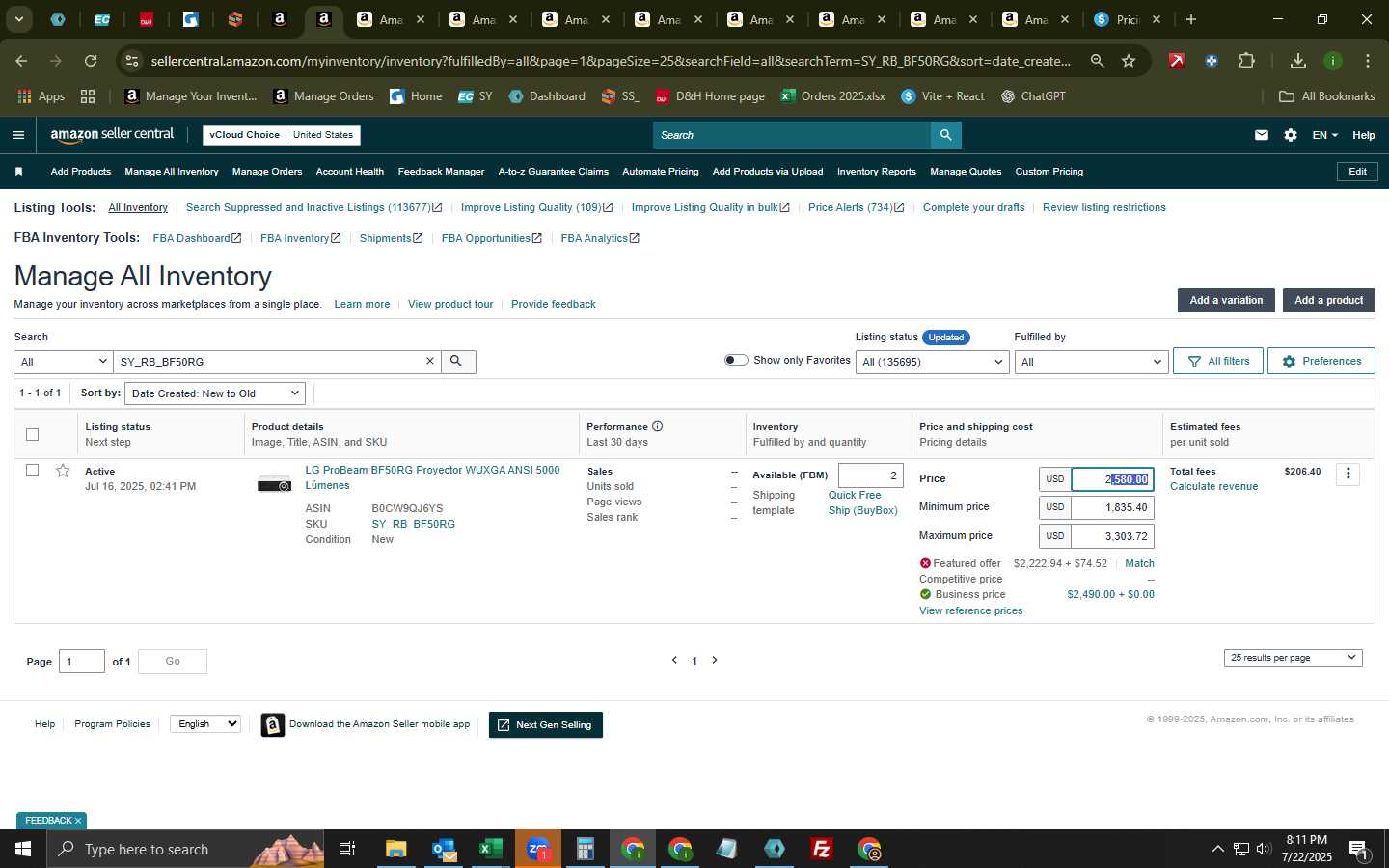
Task: Switch to the Pricing browser tab
Action: tap(1127, 19)
